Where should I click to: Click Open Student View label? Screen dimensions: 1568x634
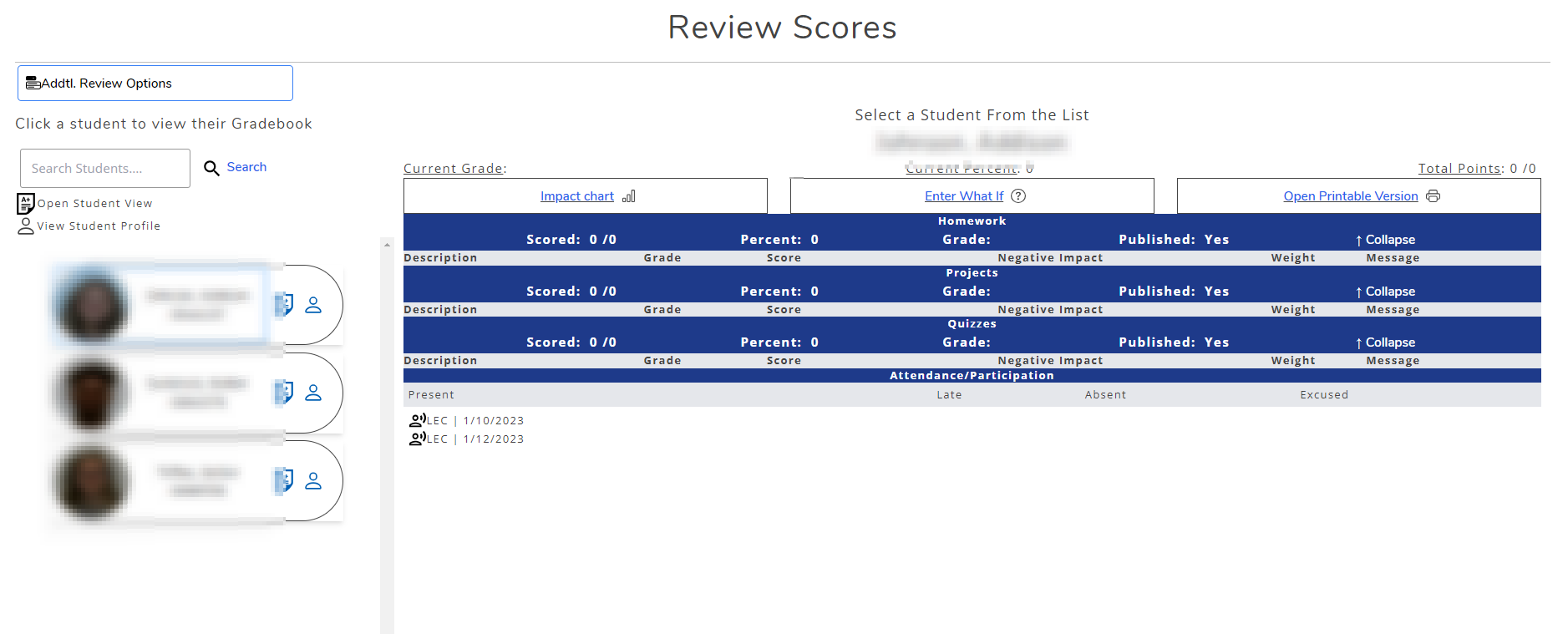click(x=94, y=203)
